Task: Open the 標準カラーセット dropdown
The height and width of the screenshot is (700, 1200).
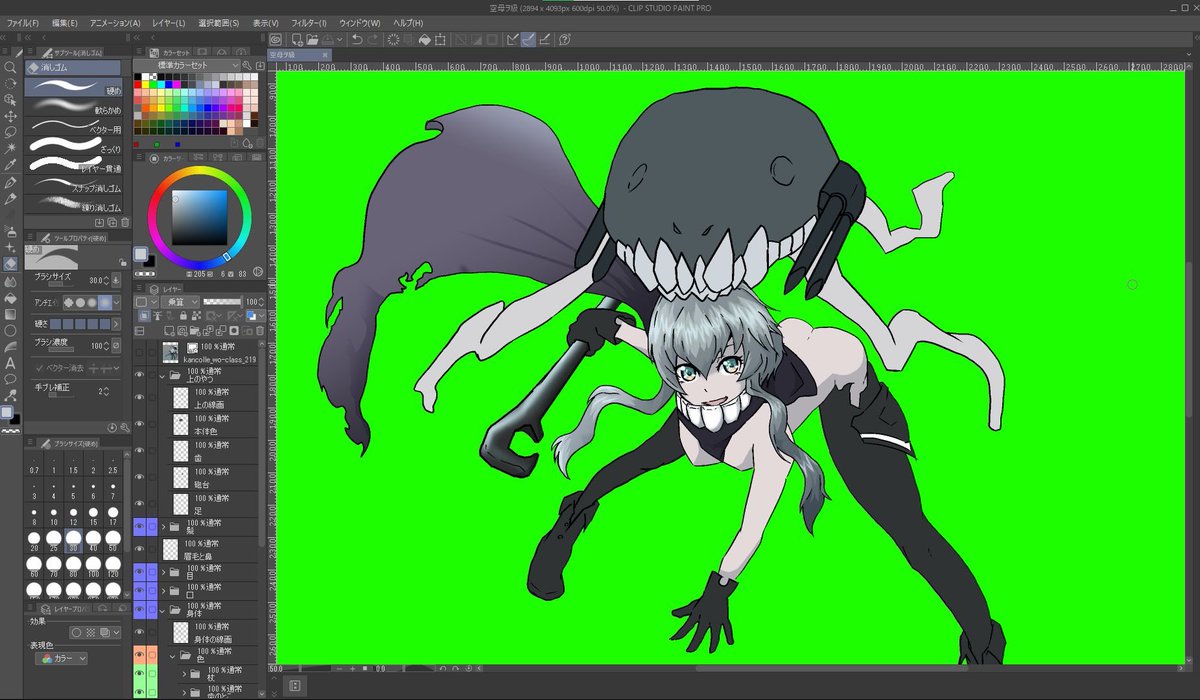Action: coord(187,65)
